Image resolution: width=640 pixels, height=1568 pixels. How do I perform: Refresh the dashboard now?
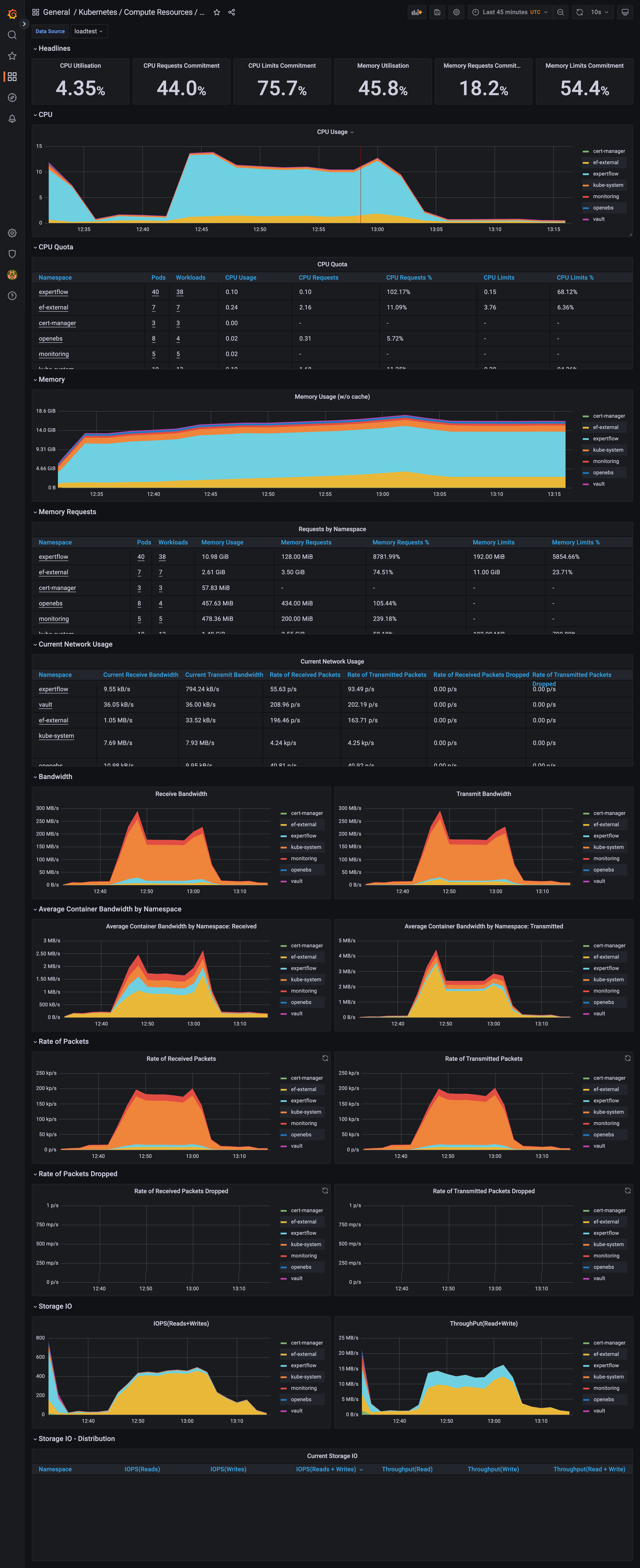click(x=579, y=12)
